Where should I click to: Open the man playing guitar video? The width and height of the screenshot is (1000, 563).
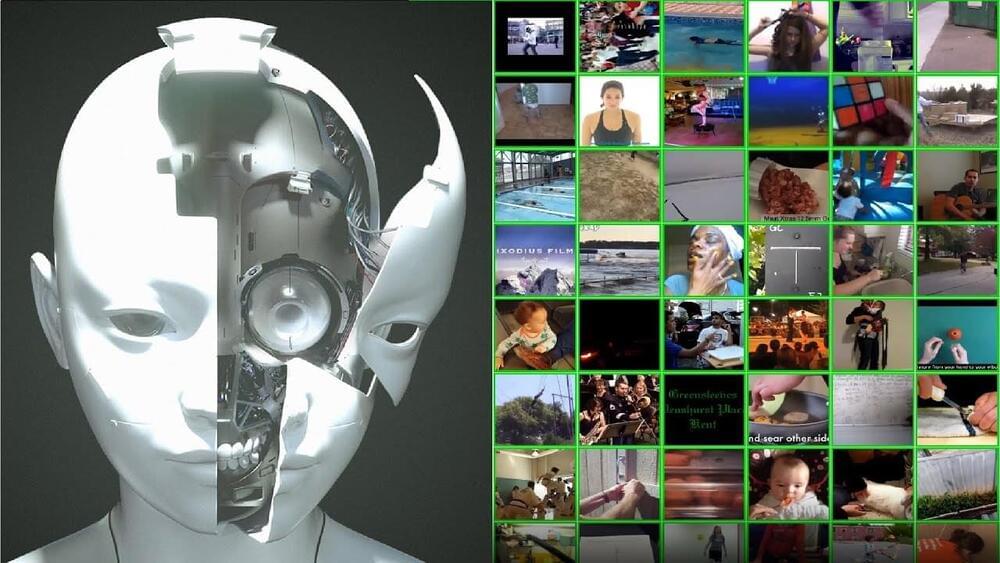click(x=957, y=185)
